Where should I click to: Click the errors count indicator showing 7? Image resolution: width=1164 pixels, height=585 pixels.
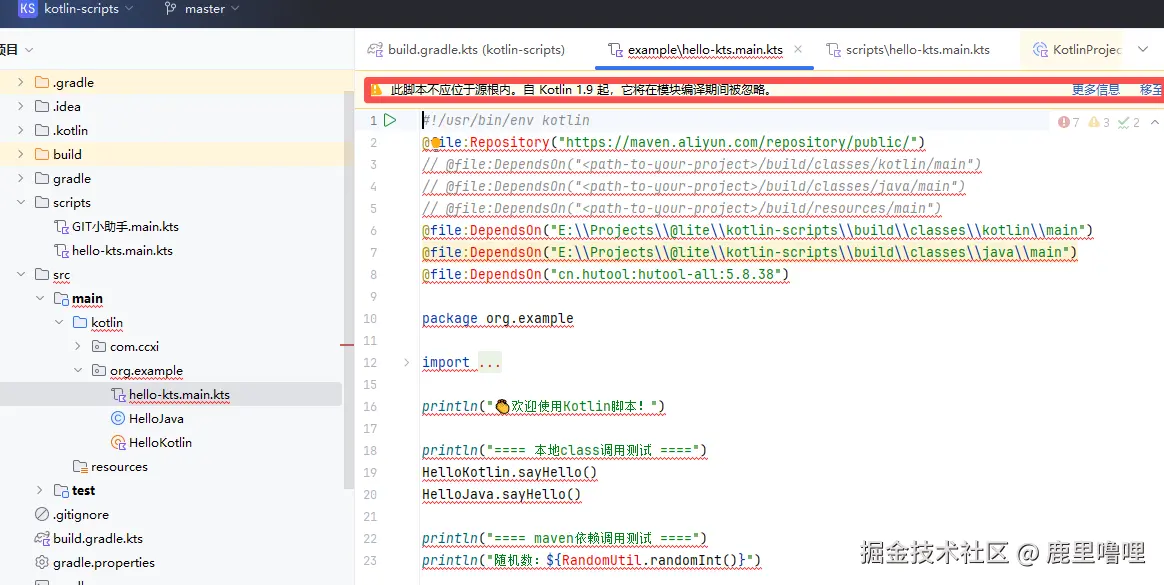click(x=1069, y=122)
